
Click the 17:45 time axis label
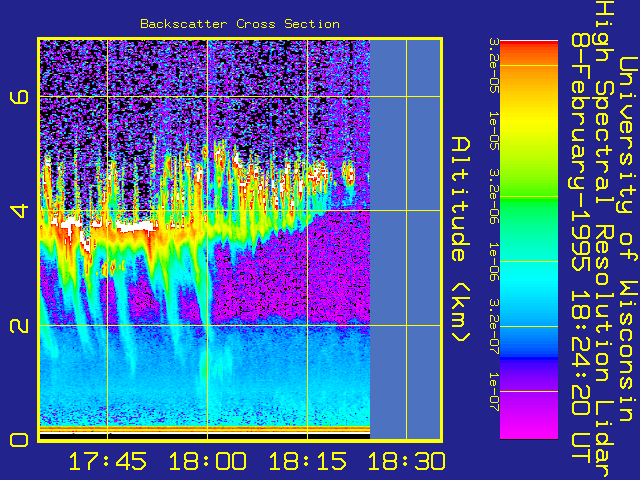pyautogui.click(x=107, y=461)
